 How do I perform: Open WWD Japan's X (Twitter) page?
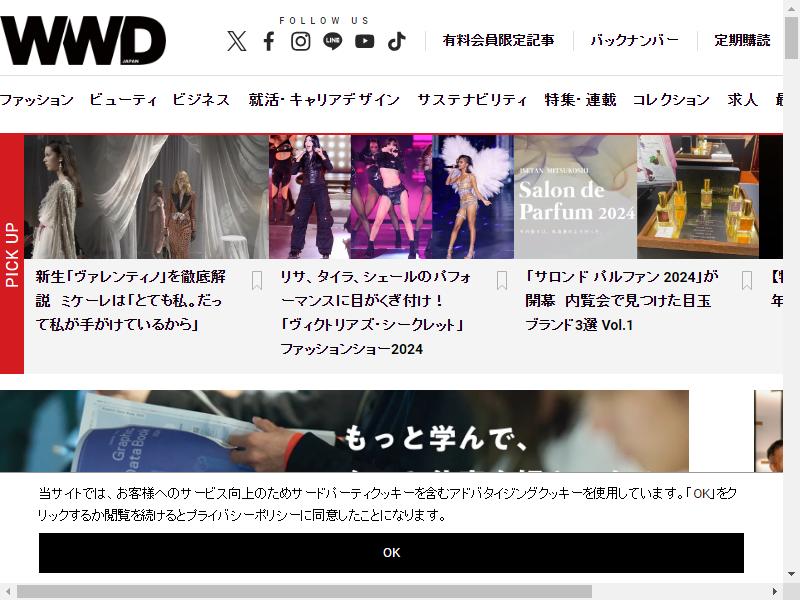point(237,41)
